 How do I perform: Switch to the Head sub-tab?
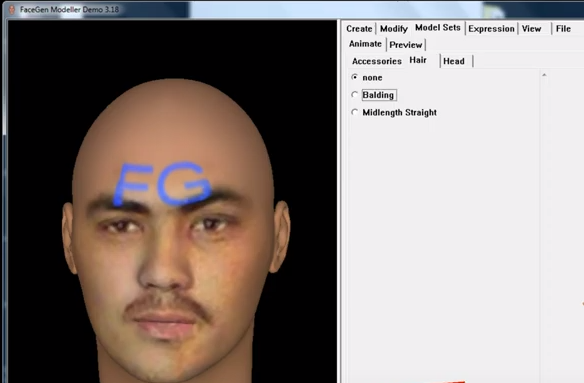click(x=454, y=61)
